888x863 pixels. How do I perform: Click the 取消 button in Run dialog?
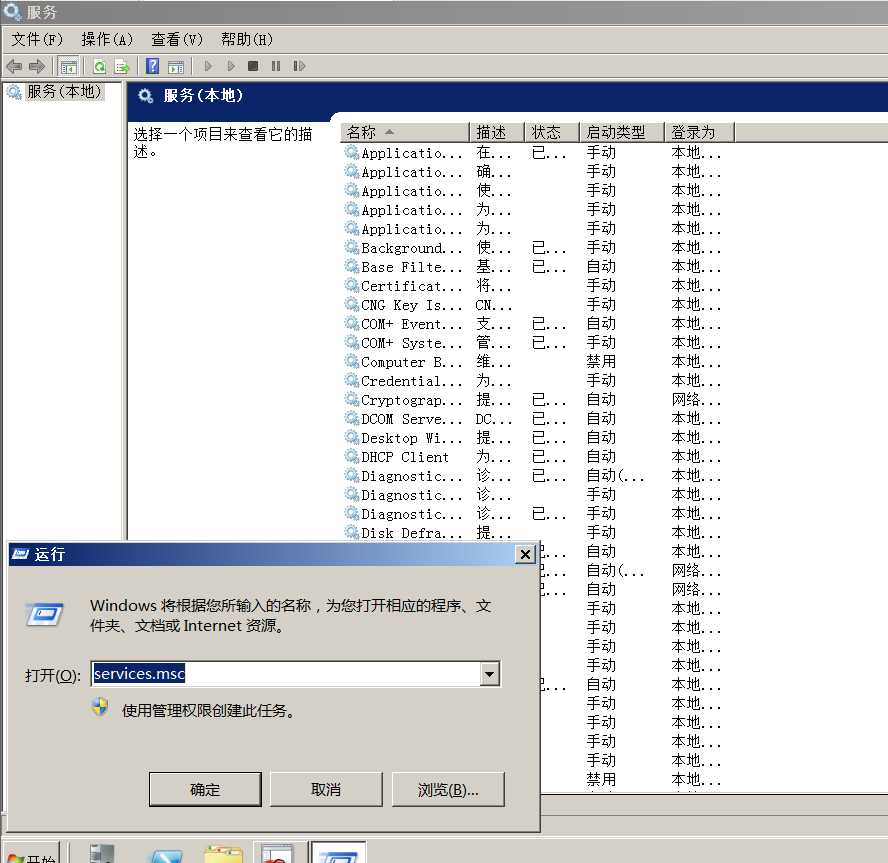[326, 789]
